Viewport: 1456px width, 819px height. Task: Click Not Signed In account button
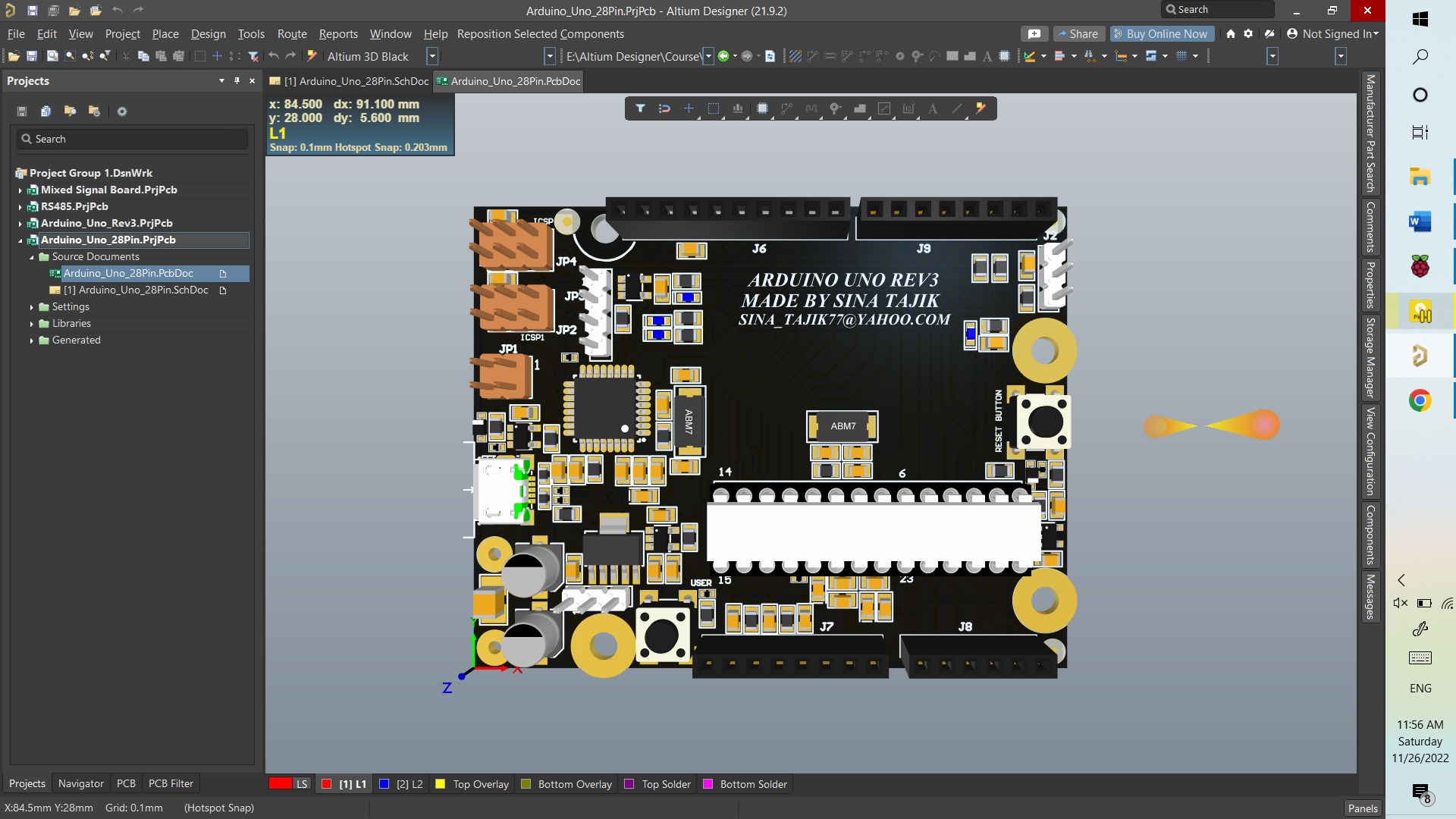[1332, 34]
